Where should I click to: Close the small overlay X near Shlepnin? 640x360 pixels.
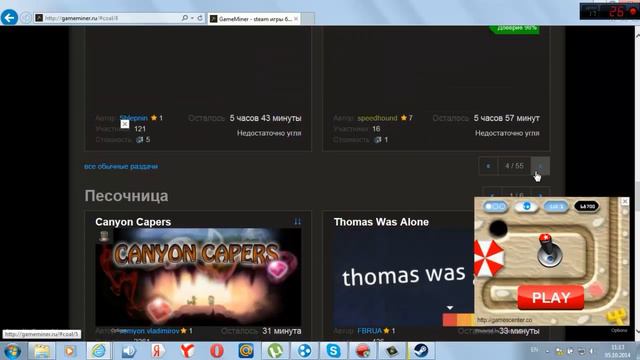[x=124, y=124]
